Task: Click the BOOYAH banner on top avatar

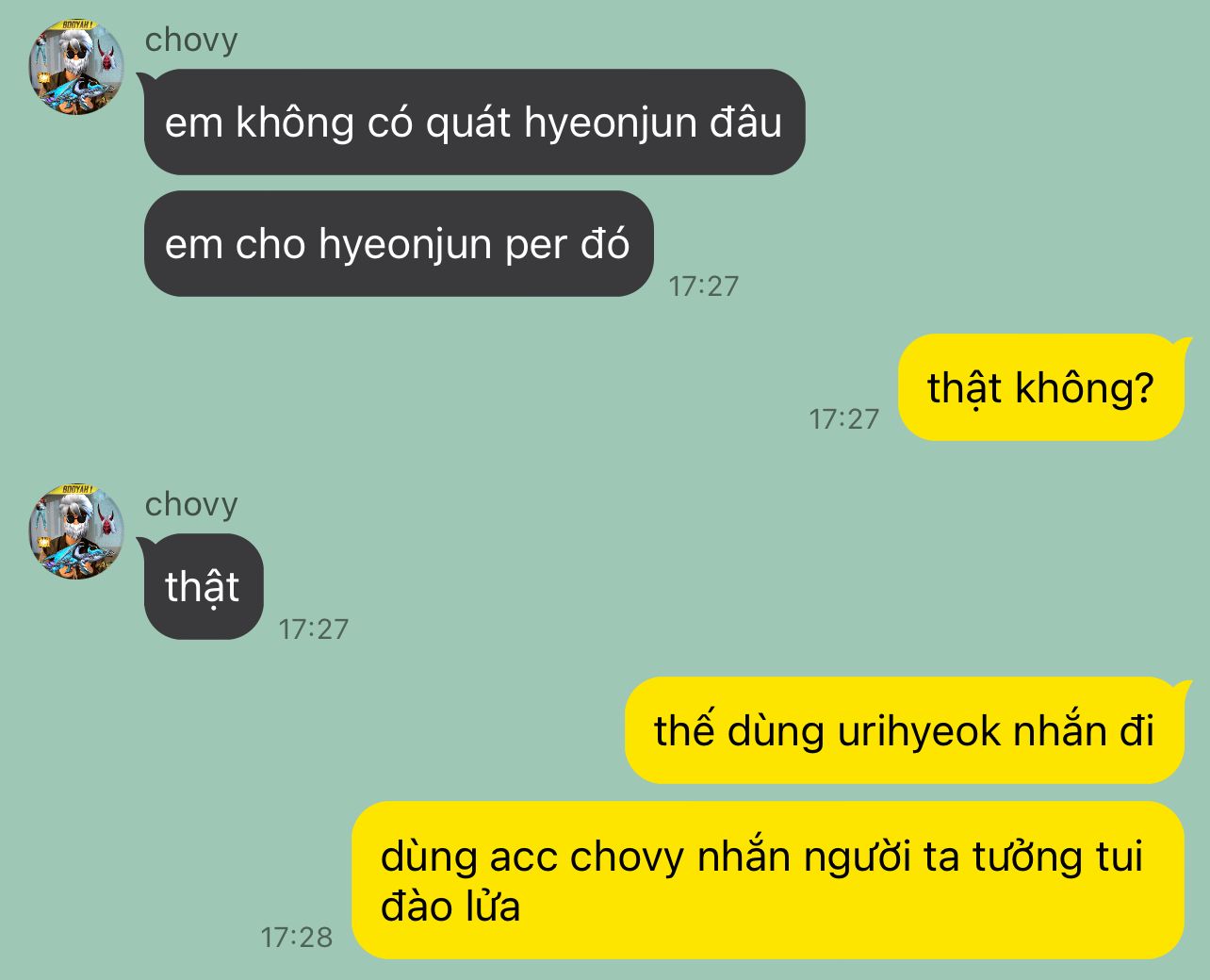Action: point(77,26)
